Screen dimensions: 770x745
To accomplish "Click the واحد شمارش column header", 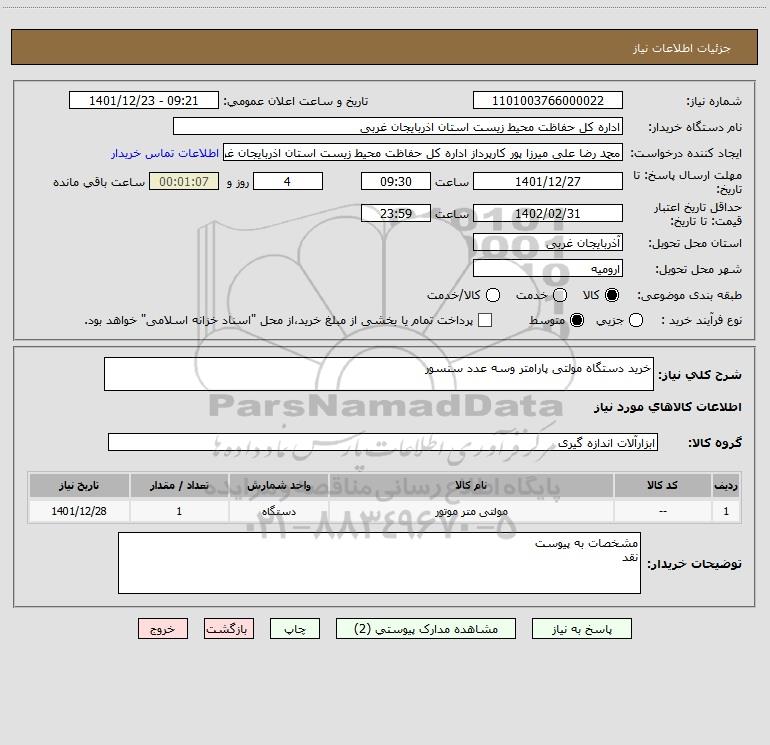I will (x=278, y=486).
